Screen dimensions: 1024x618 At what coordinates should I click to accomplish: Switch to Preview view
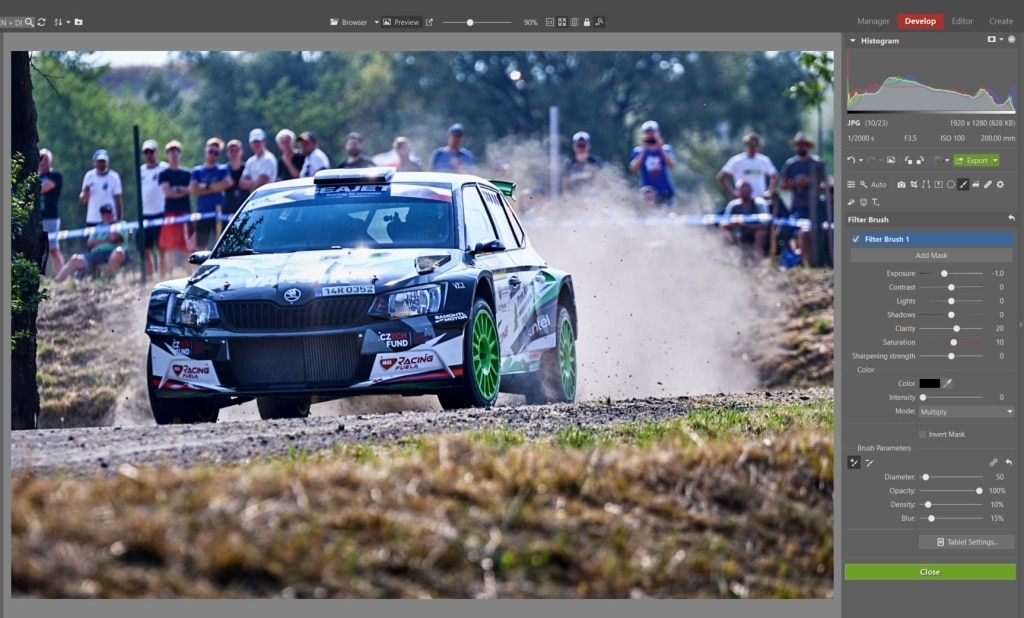coord(401,22)
